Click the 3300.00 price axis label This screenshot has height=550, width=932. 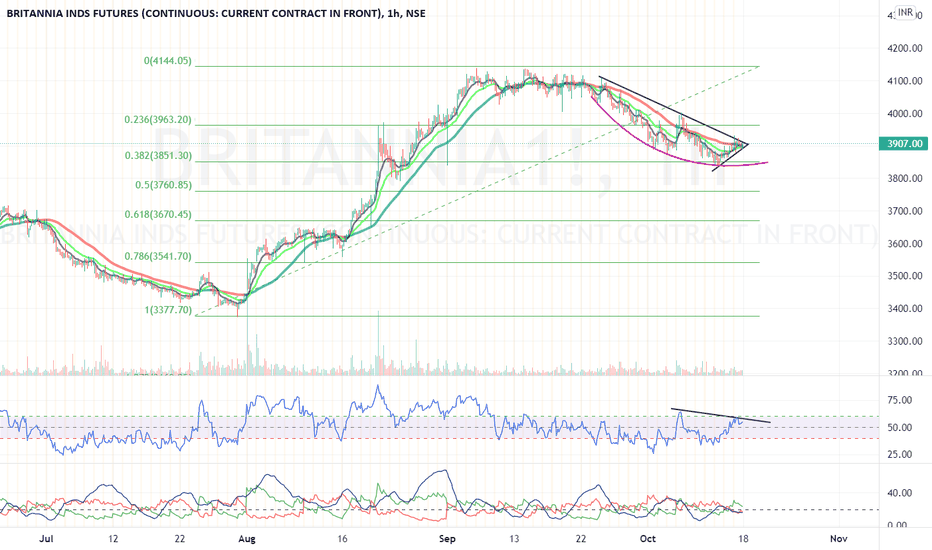pos(905,341)
